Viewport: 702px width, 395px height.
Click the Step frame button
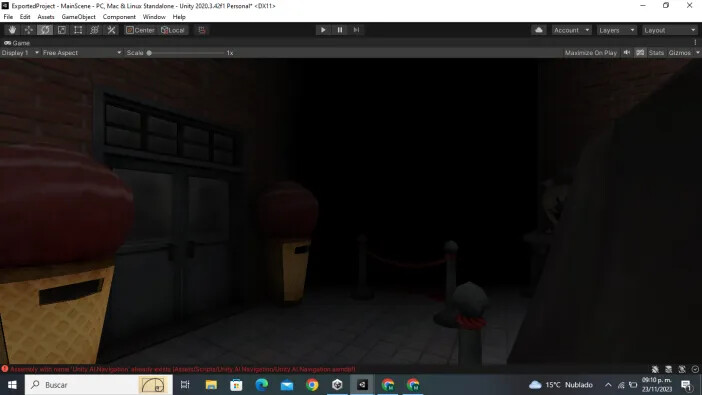tap(356, 30)
